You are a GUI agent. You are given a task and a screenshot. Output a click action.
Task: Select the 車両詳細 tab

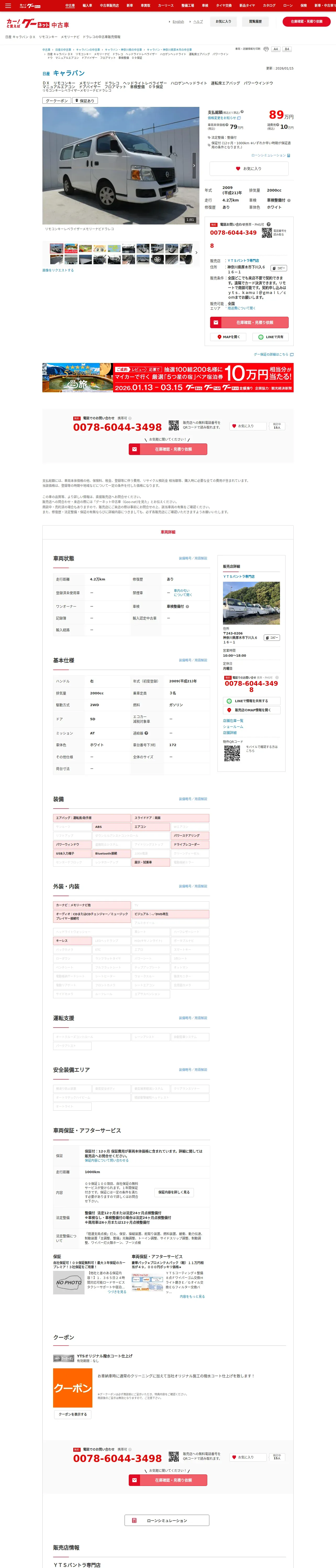coord(168,532)
